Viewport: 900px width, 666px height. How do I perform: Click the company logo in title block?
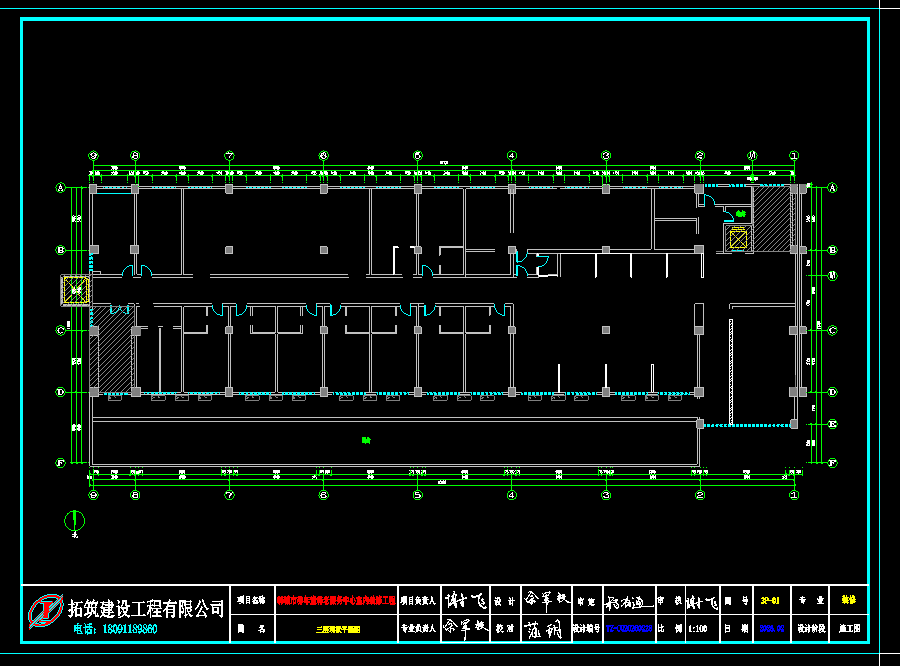pyautogui.click(x=44, y=610)
